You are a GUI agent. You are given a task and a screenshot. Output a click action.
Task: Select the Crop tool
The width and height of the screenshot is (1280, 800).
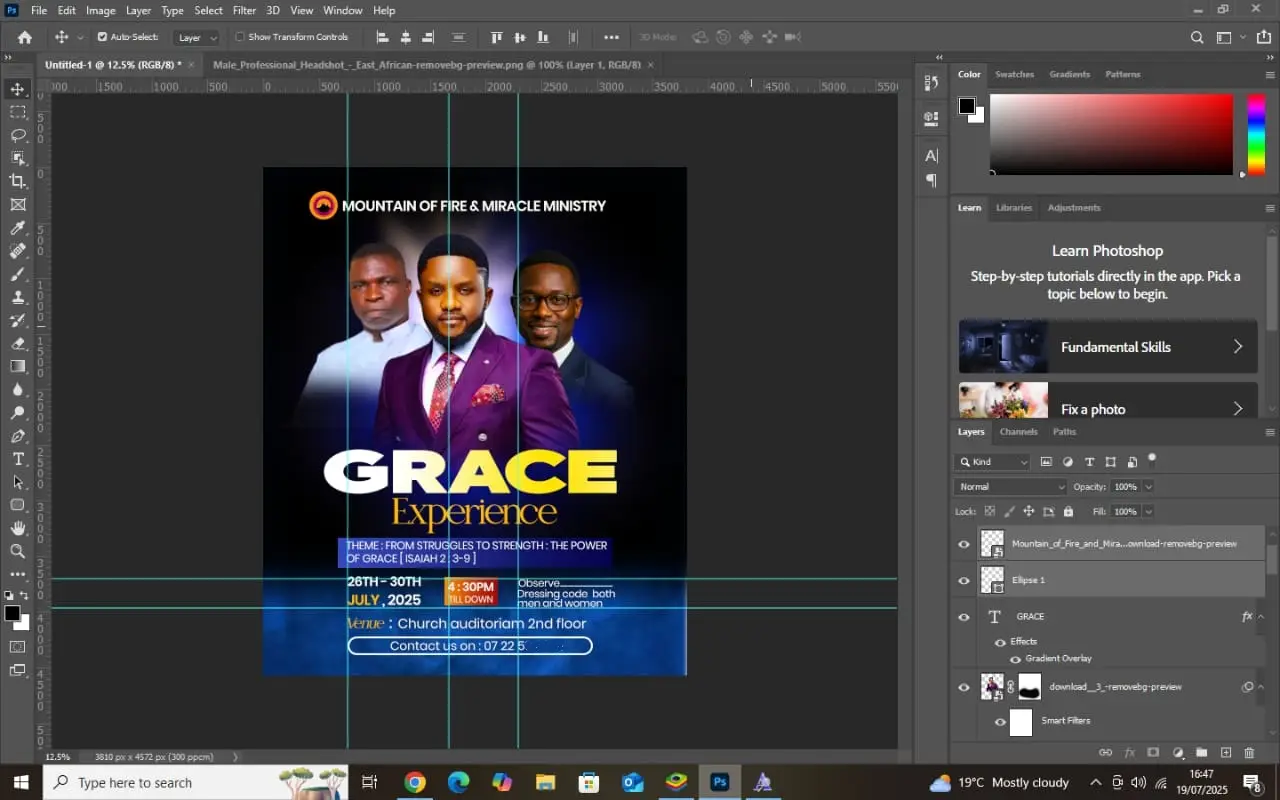(18, 181)
